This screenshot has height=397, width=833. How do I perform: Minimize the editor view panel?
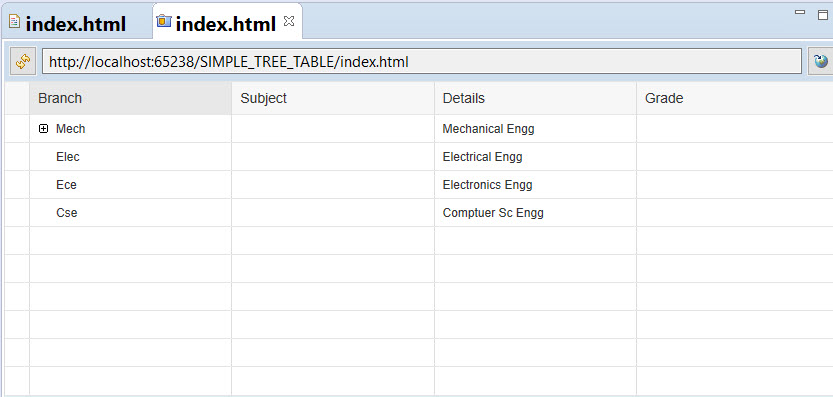800,12
